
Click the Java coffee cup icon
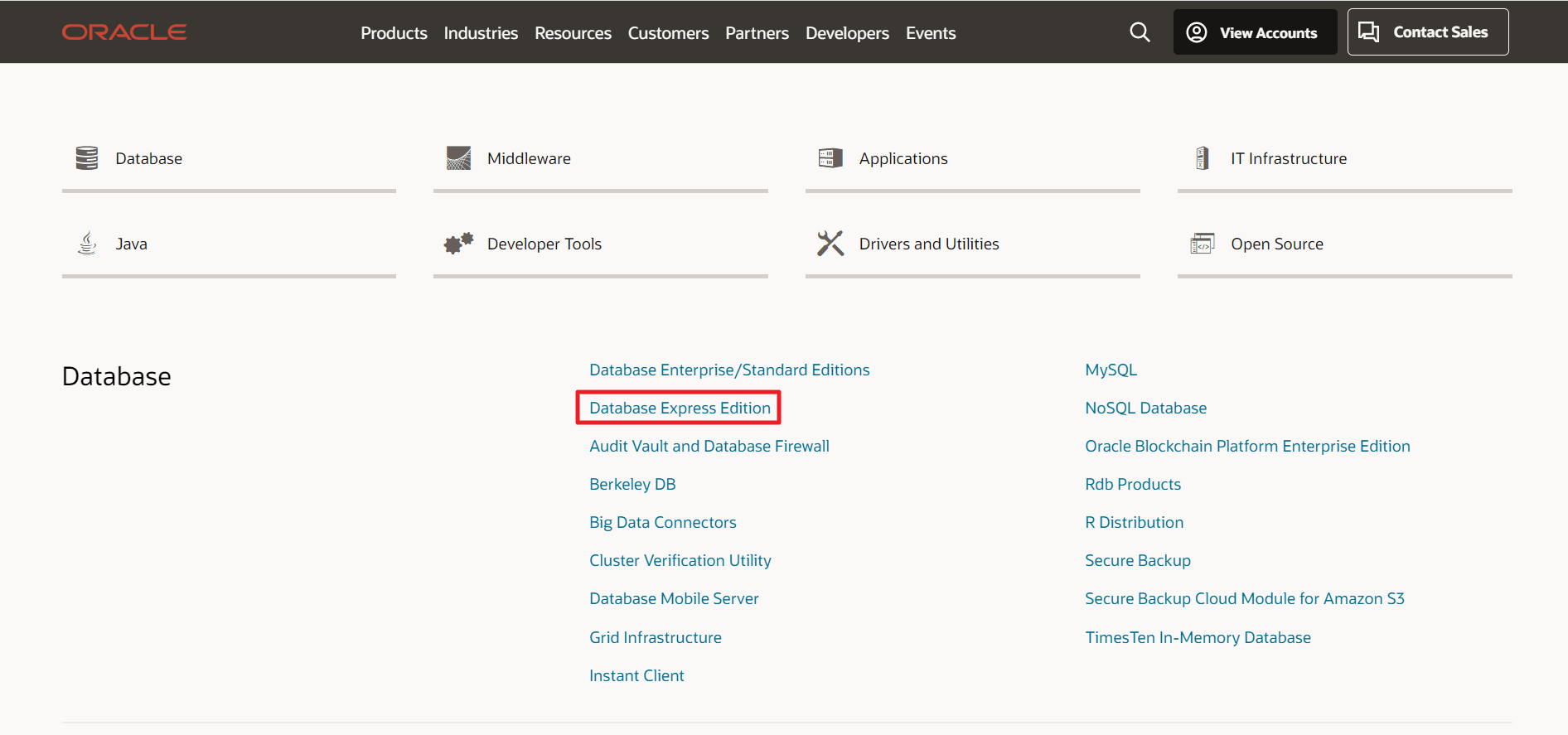pos(87,243)
